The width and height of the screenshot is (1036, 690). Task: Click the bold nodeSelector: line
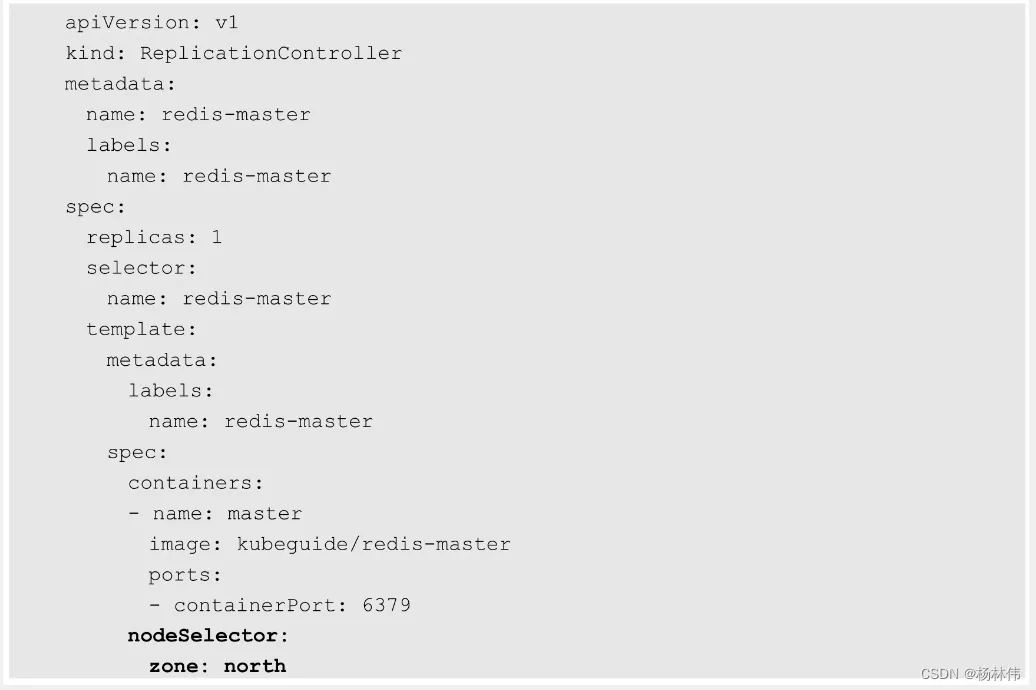pyautogui.click(x=208, y=636)
